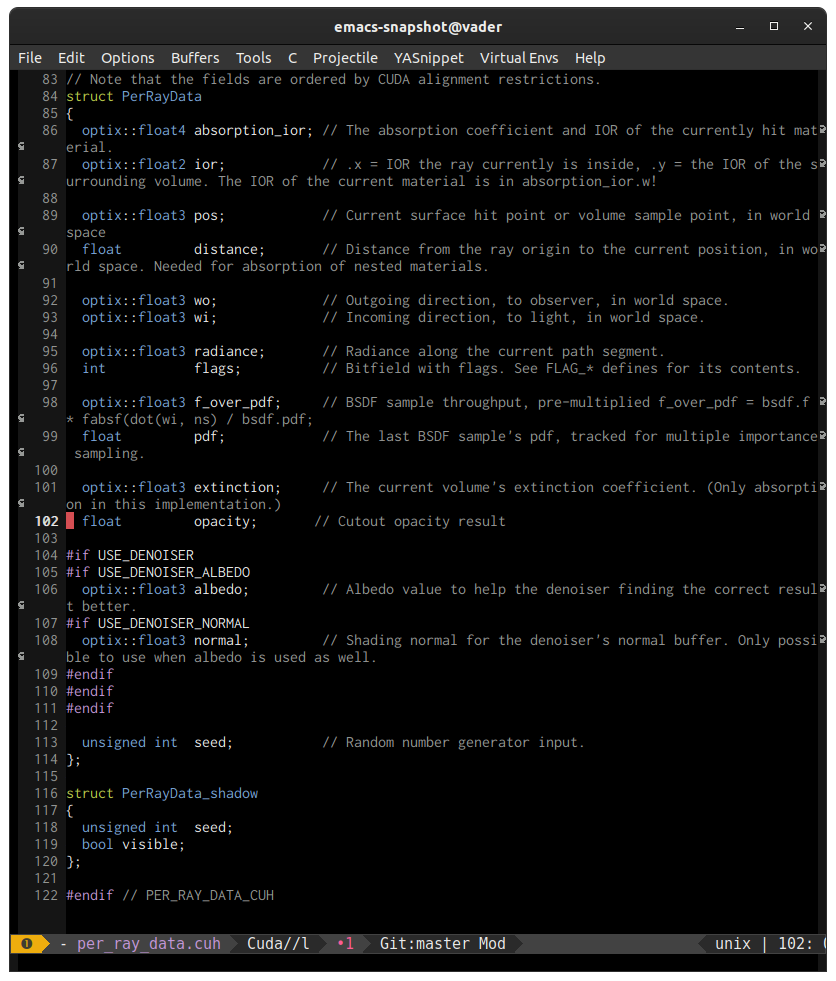Click the red •1 error count indicator

[x=345, y=943]
